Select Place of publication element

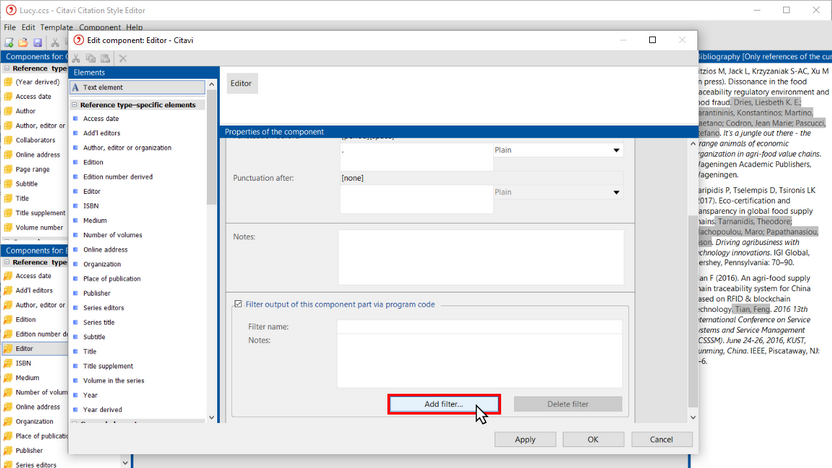[x=112, y=279]
